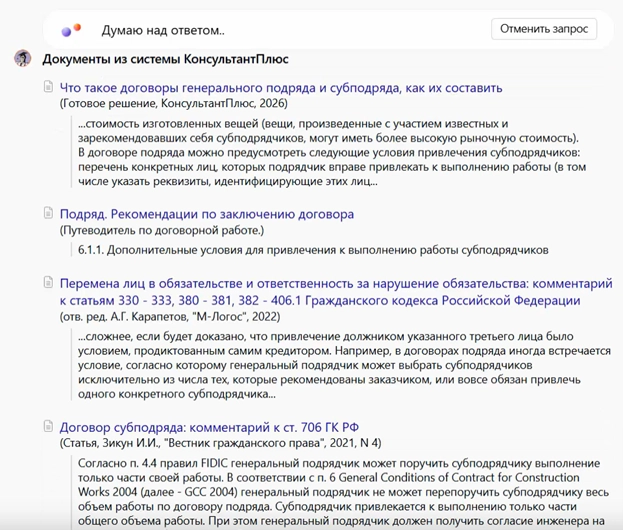623x530 pixels.
Task: Click text line "В договоре подряда можно предусмотреть следующие условия"
Action: (329, 153)
